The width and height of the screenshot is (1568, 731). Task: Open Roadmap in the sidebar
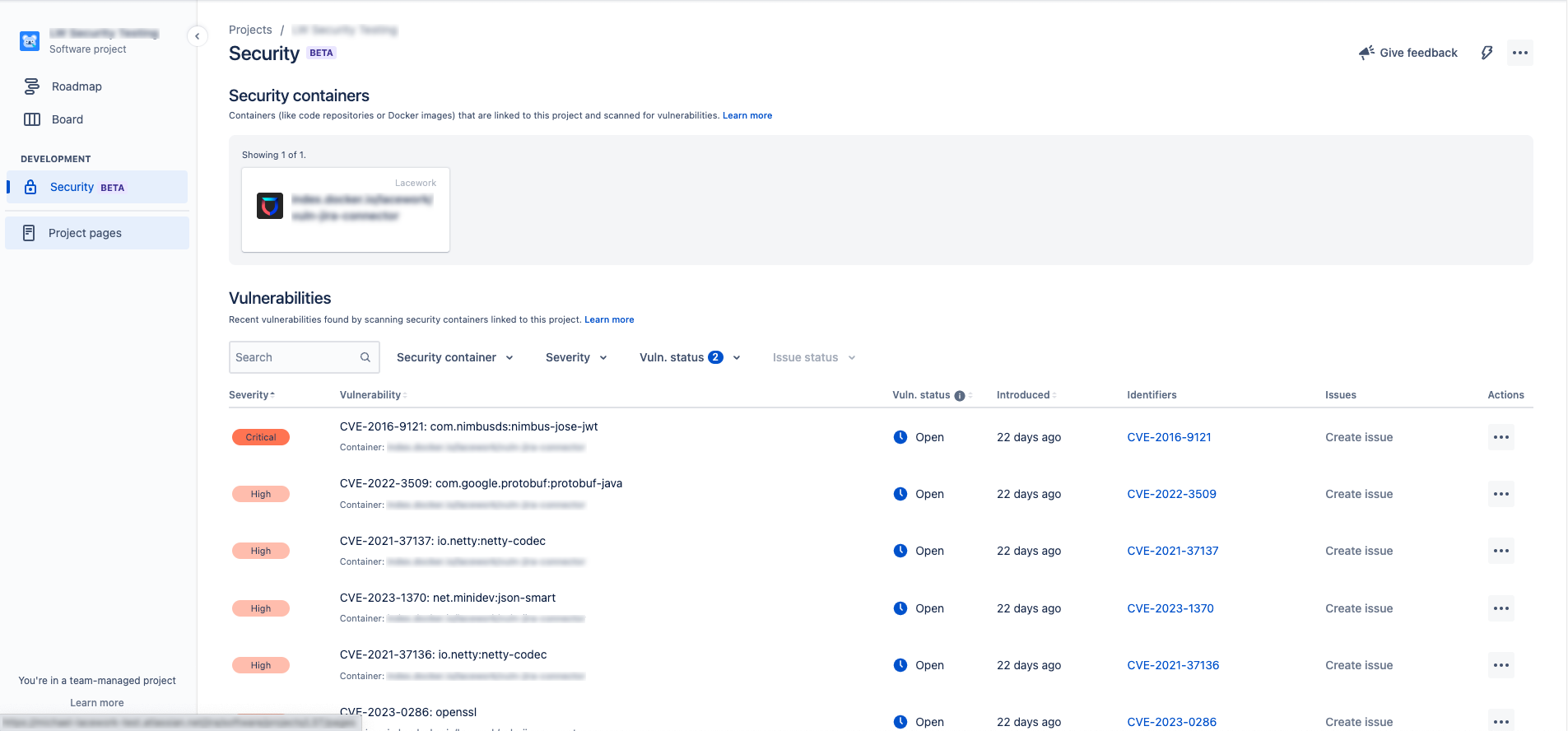tap(97, 86)
